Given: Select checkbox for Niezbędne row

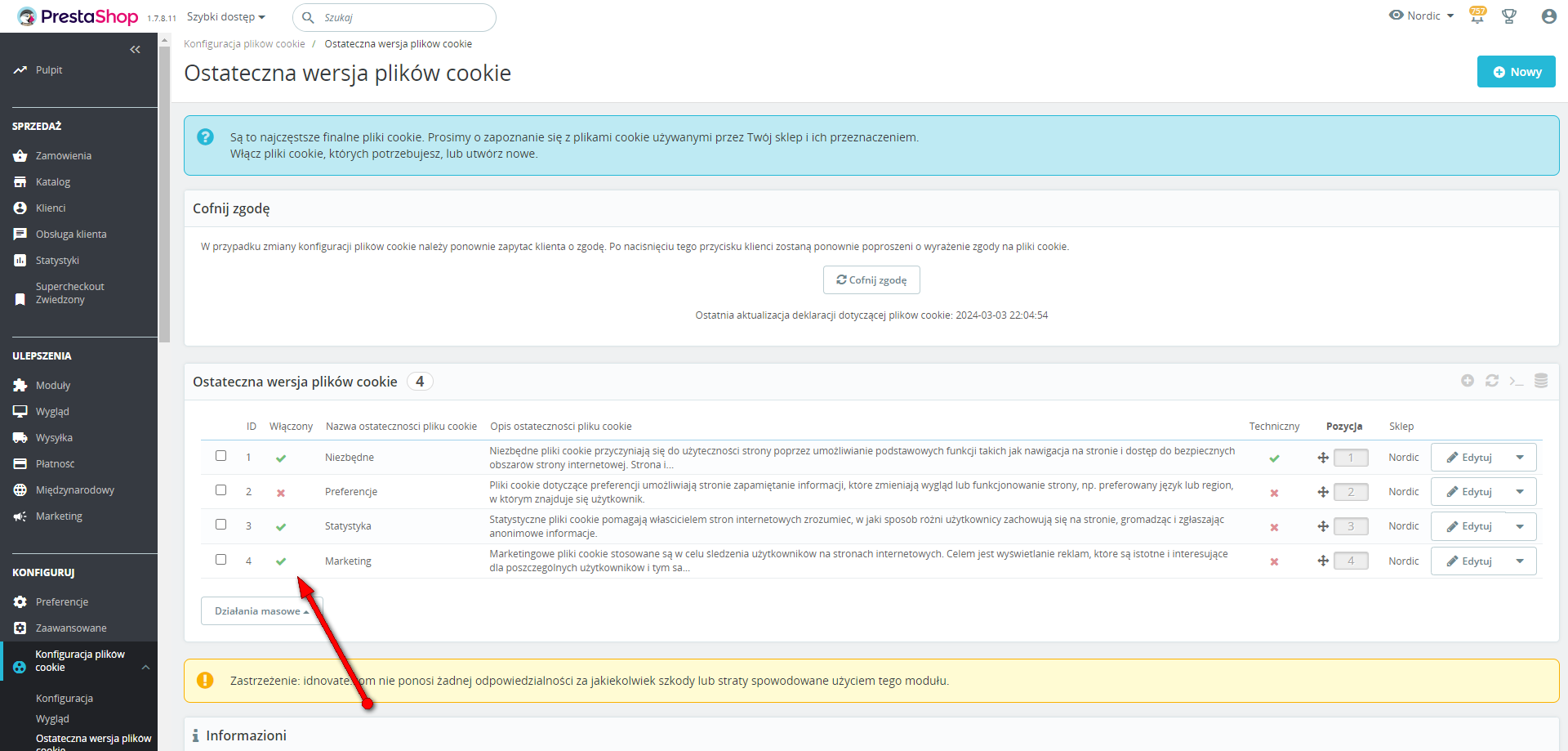Looking at the screenshot, I should 220,456.
